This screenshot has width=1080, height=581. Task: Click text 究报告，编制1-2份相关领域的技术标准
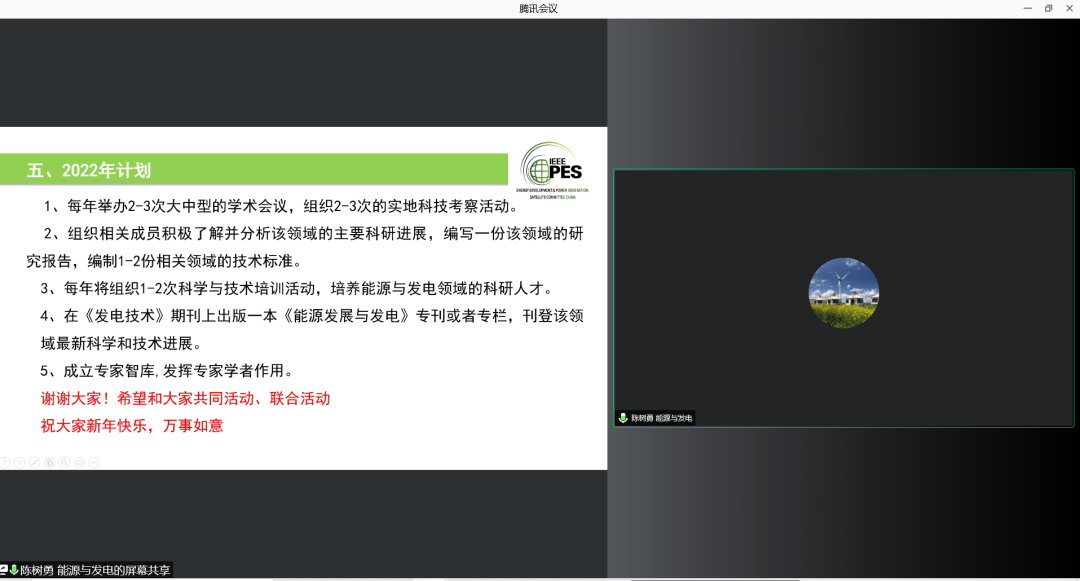tap(165, 261)
